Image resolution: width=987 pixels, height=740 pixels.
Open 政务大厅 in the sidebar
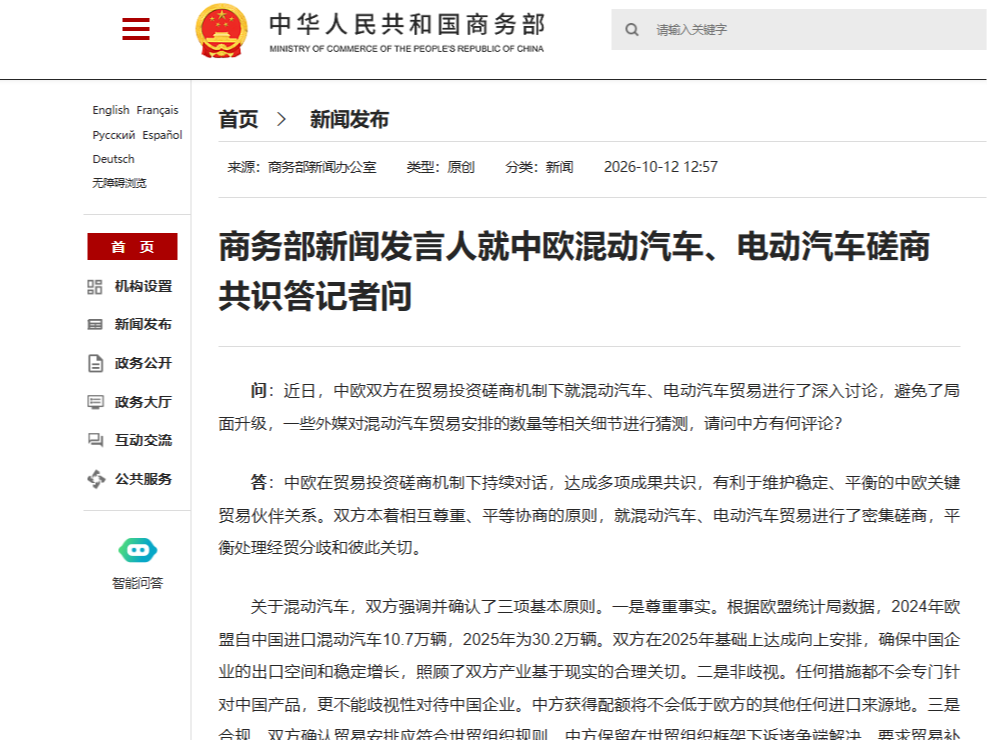[x=144, y=402]
